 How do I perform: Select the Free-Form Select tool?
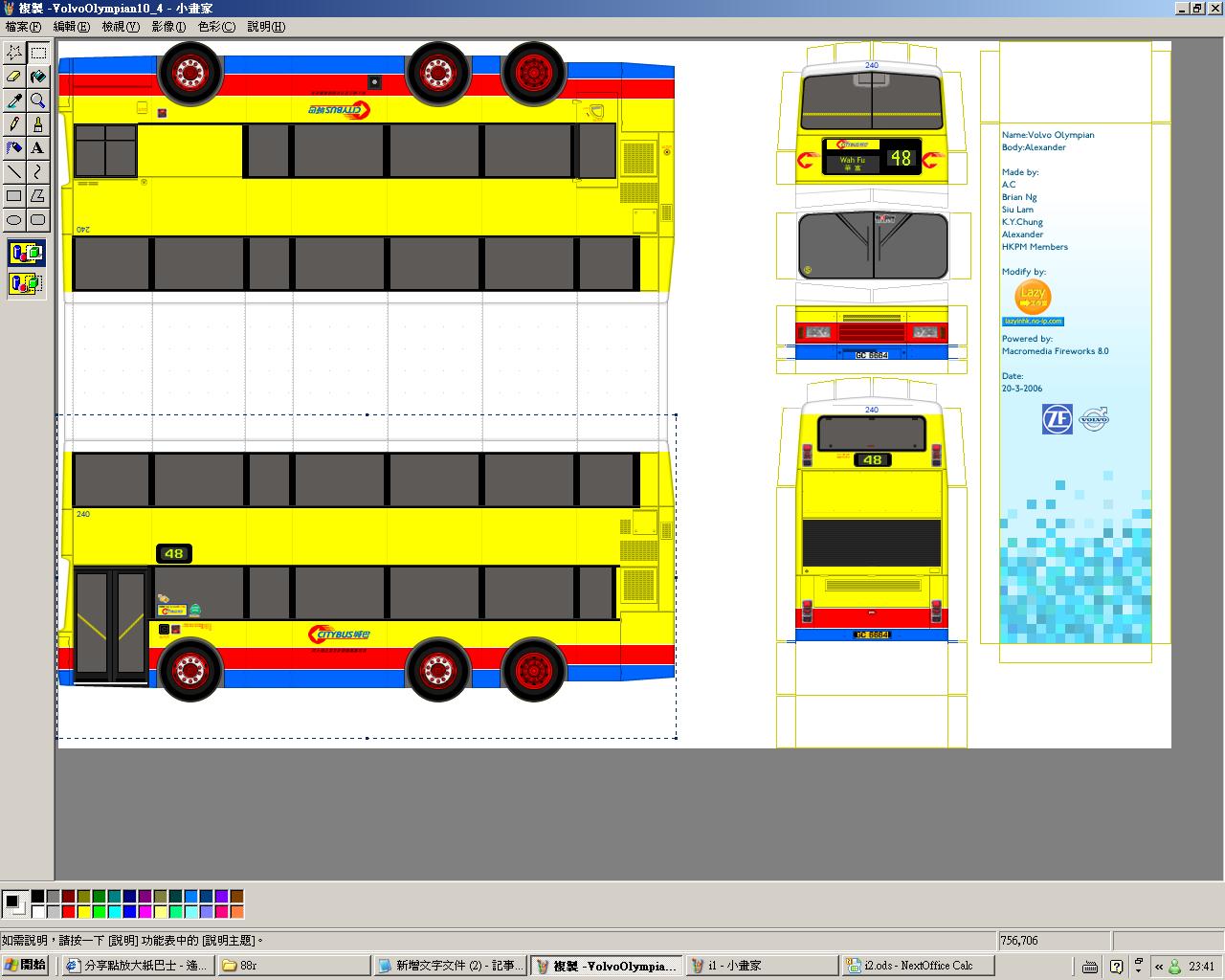pos(14,53)
